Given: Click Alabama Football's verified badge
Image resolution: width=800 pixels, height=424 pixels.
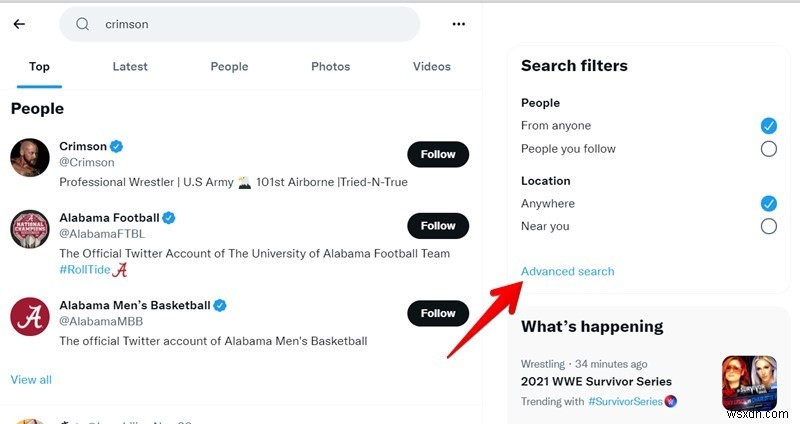Looking at the screenshot, I should (169, 217).
